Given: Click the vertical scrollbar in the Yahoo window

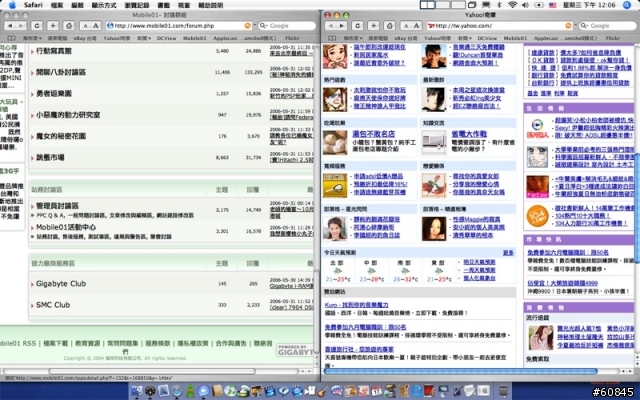Looking at the screenshot, I should tap(637, 208).
